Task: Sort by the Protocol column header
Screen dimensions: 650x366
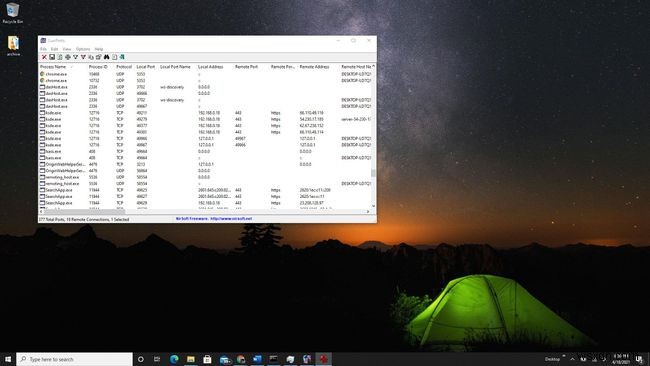Action: pos(124,67)
